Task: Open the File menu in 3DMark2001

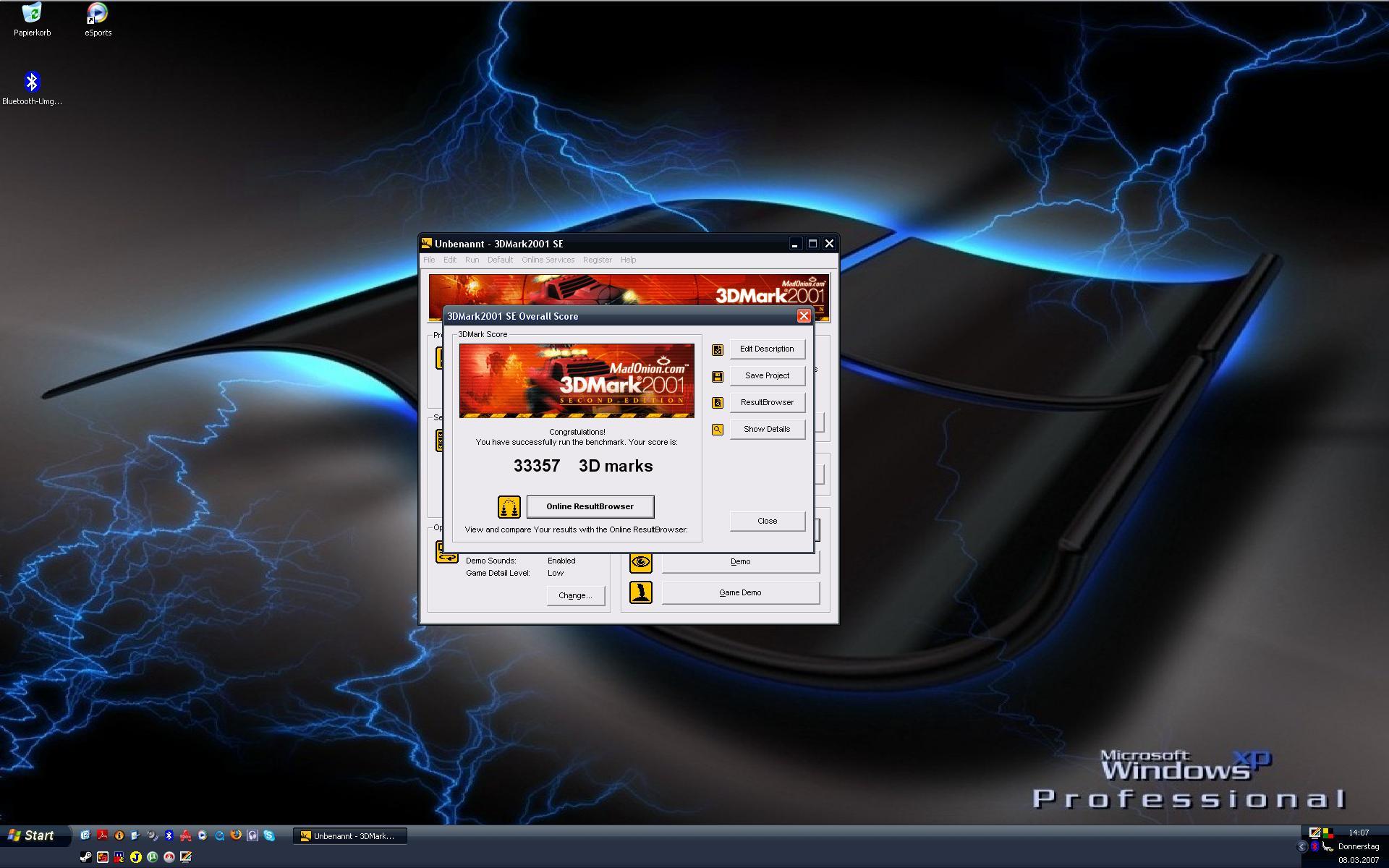Action: tap(429, 260)
